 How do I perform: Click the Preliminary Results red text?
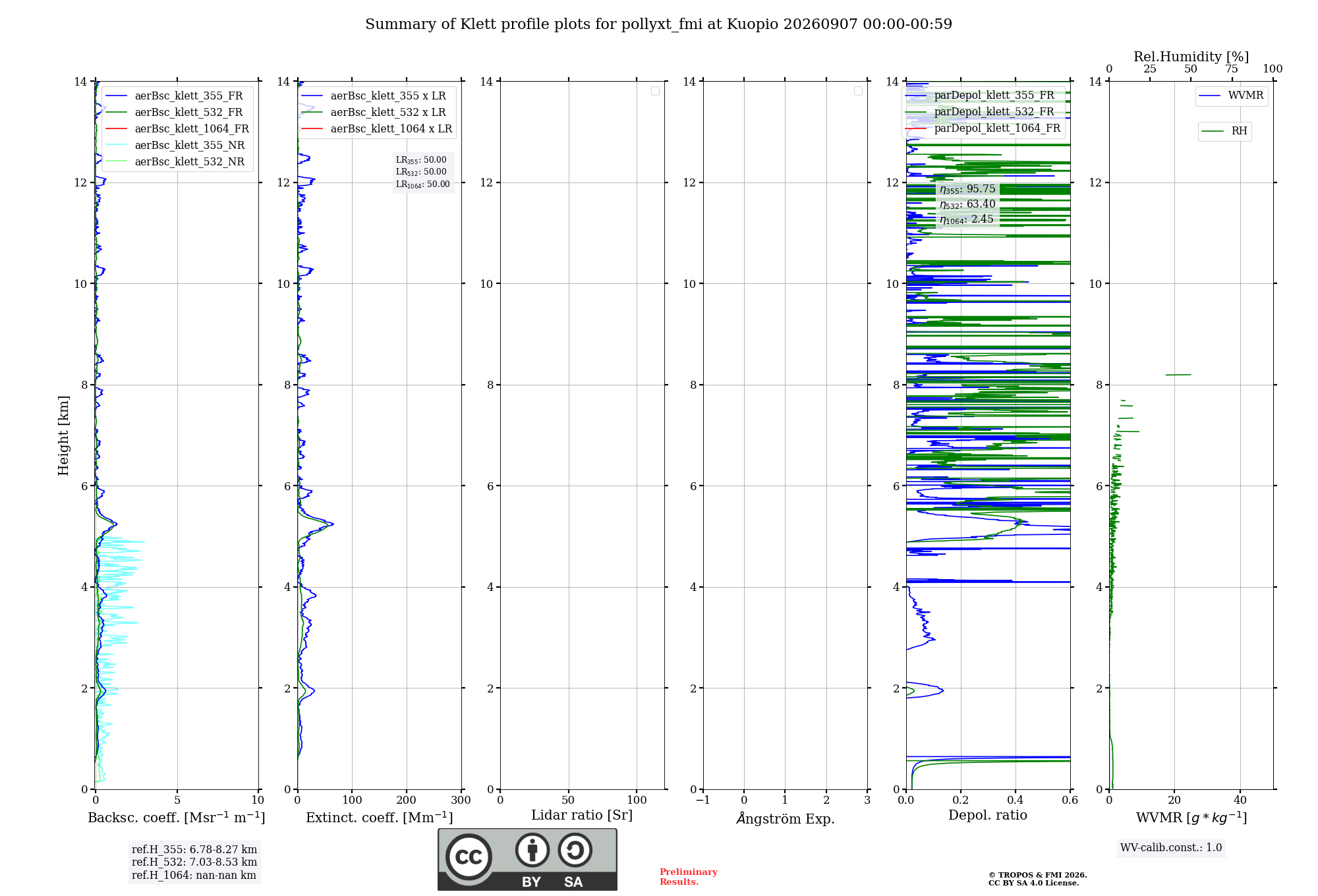pyautogui.click(x=689, y=877)
